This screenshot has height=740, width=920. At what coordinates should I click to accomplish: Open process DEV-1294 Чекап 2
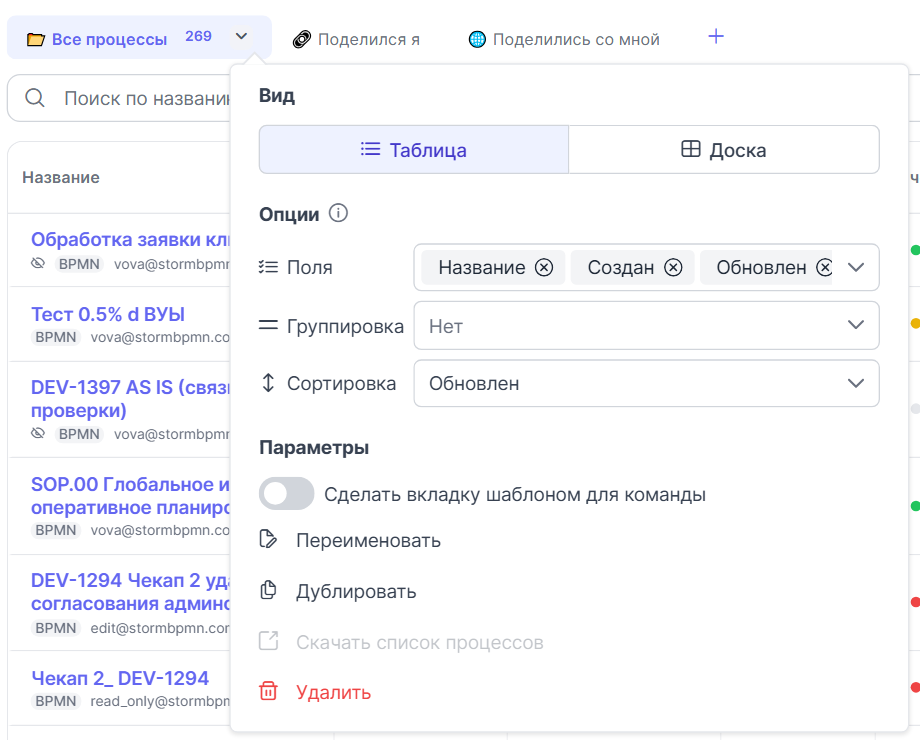point(131,592)
